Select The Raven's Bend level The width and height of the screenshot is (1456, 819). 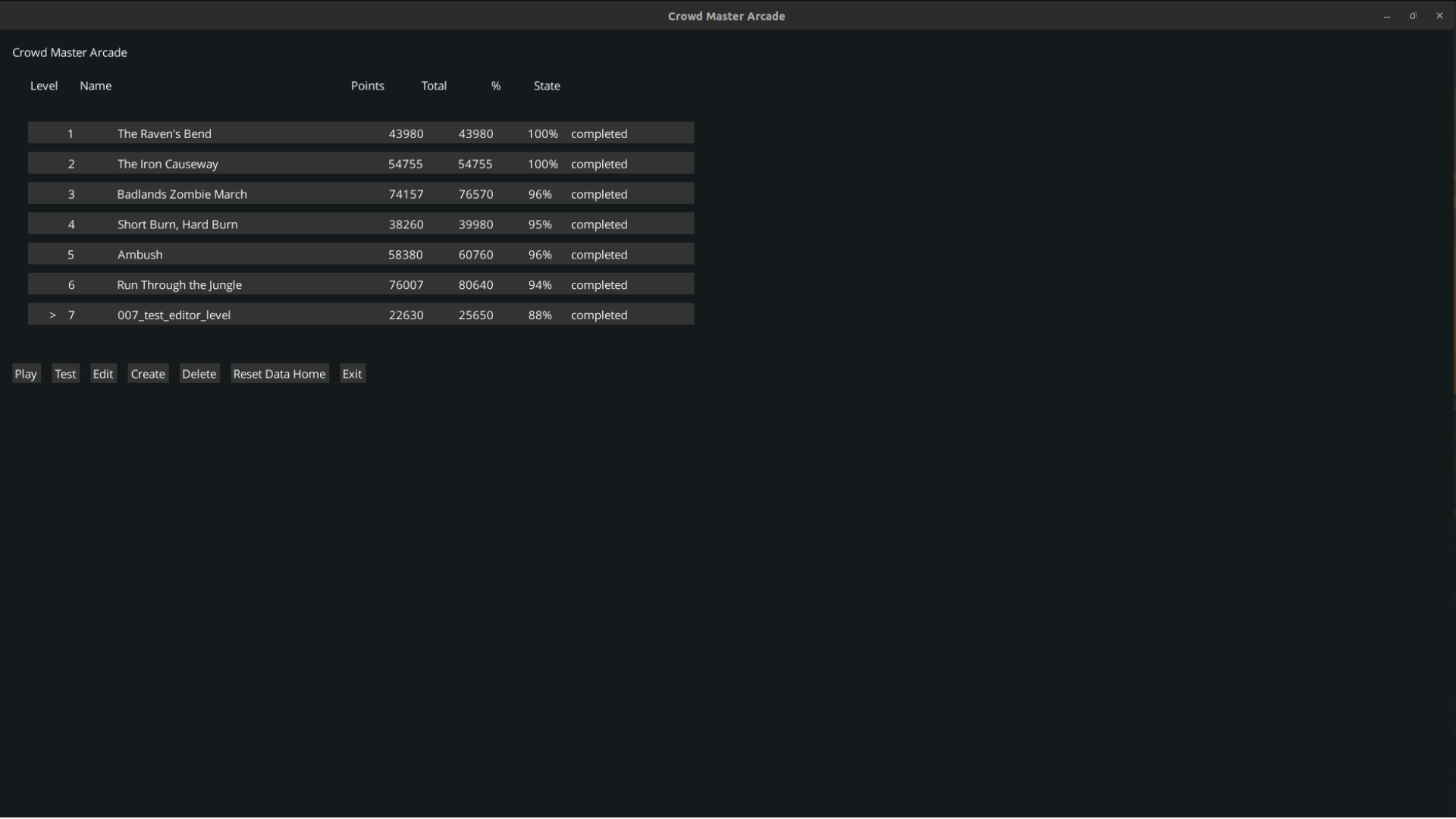(x=361, y=133)
